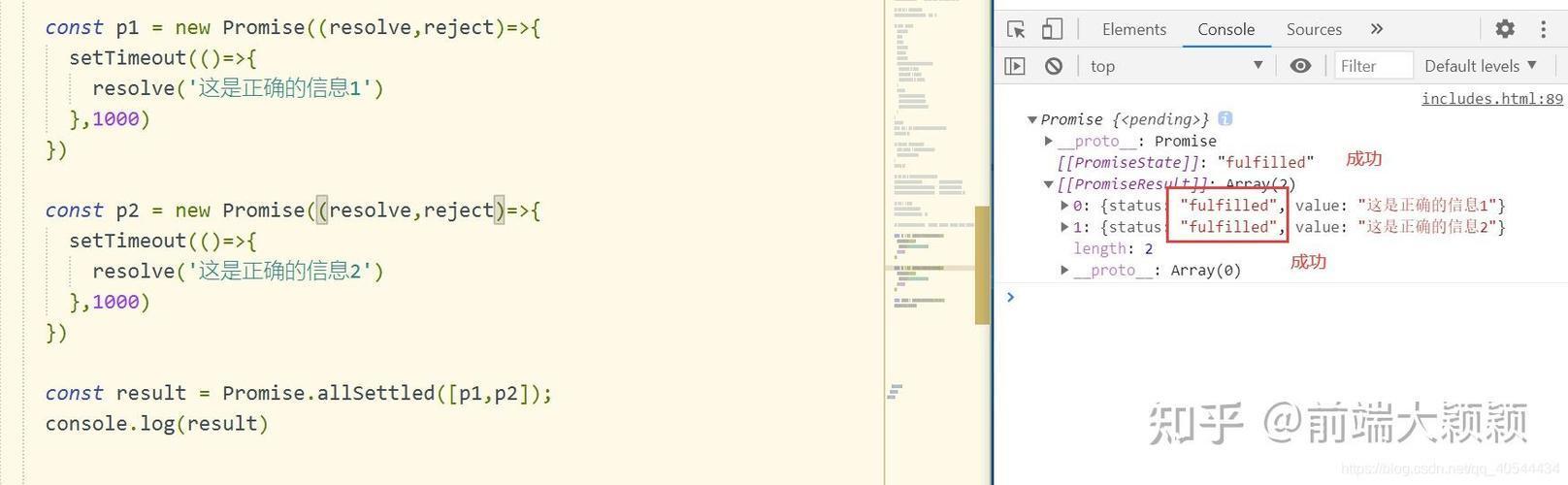Click value "这是正确的信息1" in console
The image size is (1568, 485).
point(1427,206)
